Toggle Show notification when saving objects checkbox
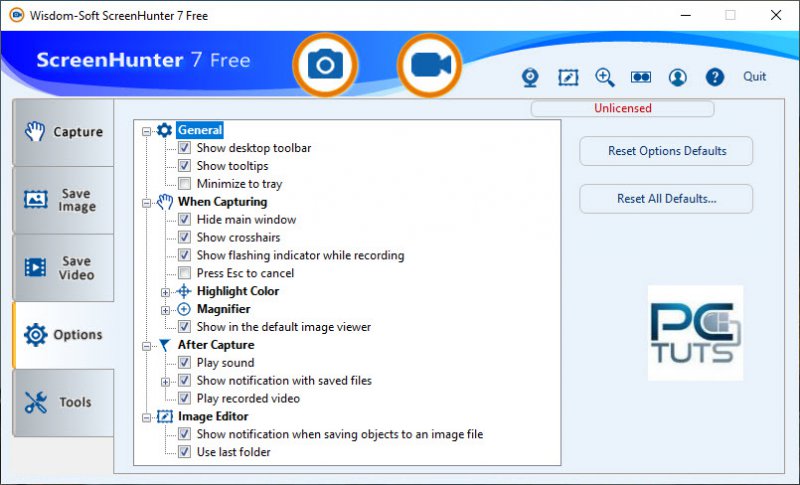The image size is (800, 485). tap(184, 434)
